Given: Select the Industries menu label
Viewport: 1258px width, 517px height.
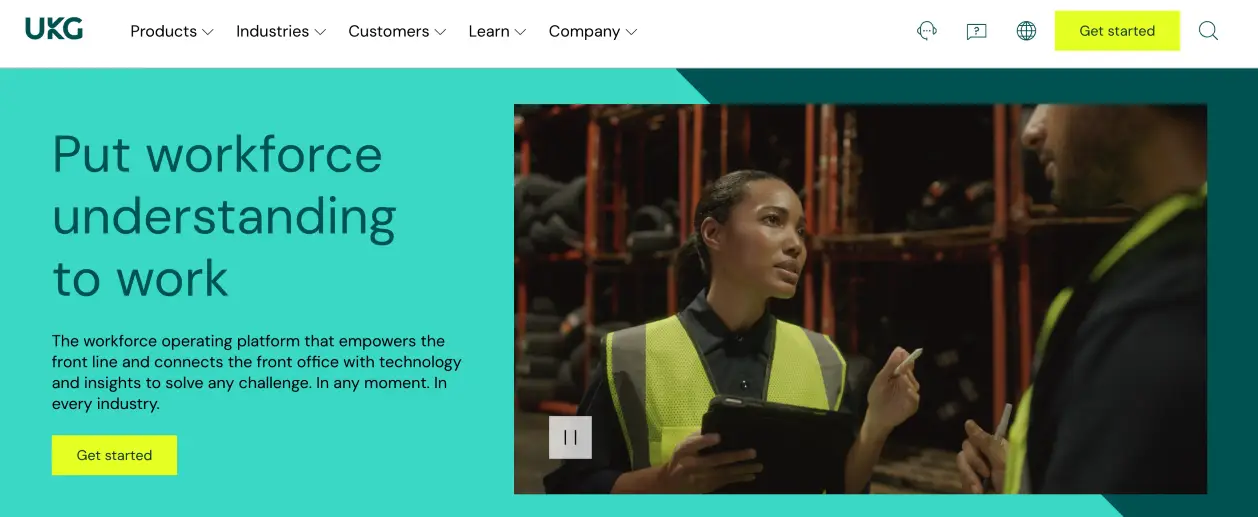Looking at the screenshot, I should [x=272, y=31].
